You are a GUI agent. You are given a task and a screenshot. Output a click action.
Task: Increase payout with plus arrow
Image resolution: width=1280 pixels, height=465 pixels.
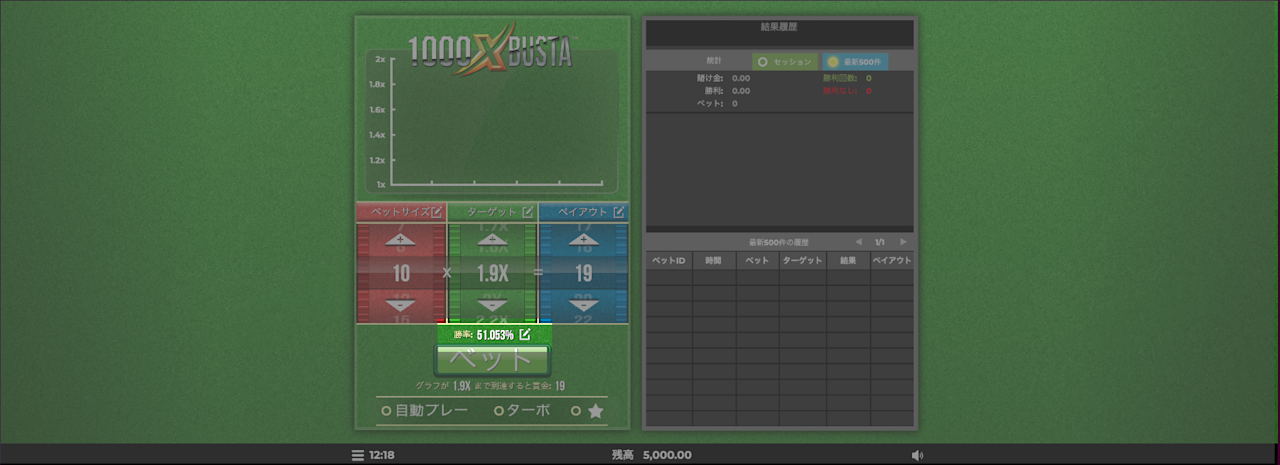584,241
